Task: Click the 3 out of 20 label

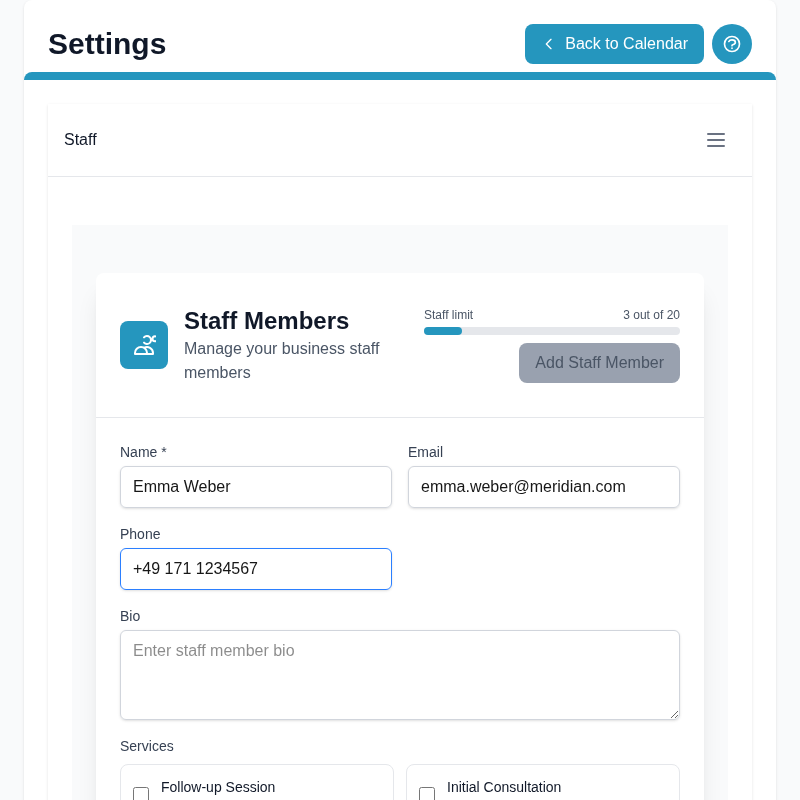Action: (651, 315)
